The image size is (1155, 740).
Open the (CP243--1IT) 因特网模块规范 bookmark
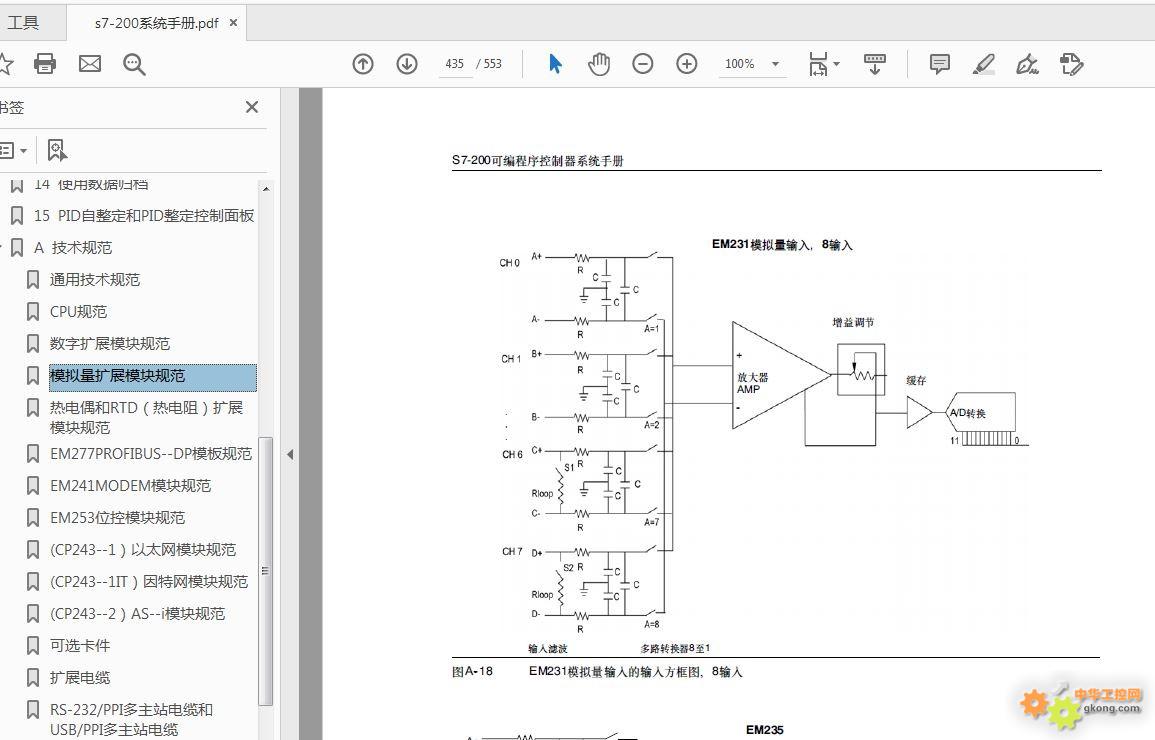[149, 582]
